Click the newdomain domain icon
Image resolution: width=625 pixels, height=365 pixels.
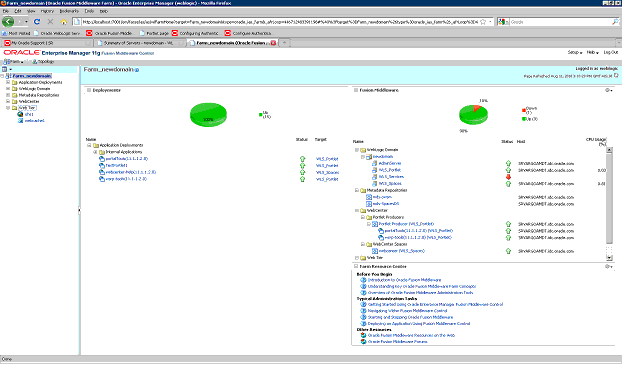pos(369,157)
